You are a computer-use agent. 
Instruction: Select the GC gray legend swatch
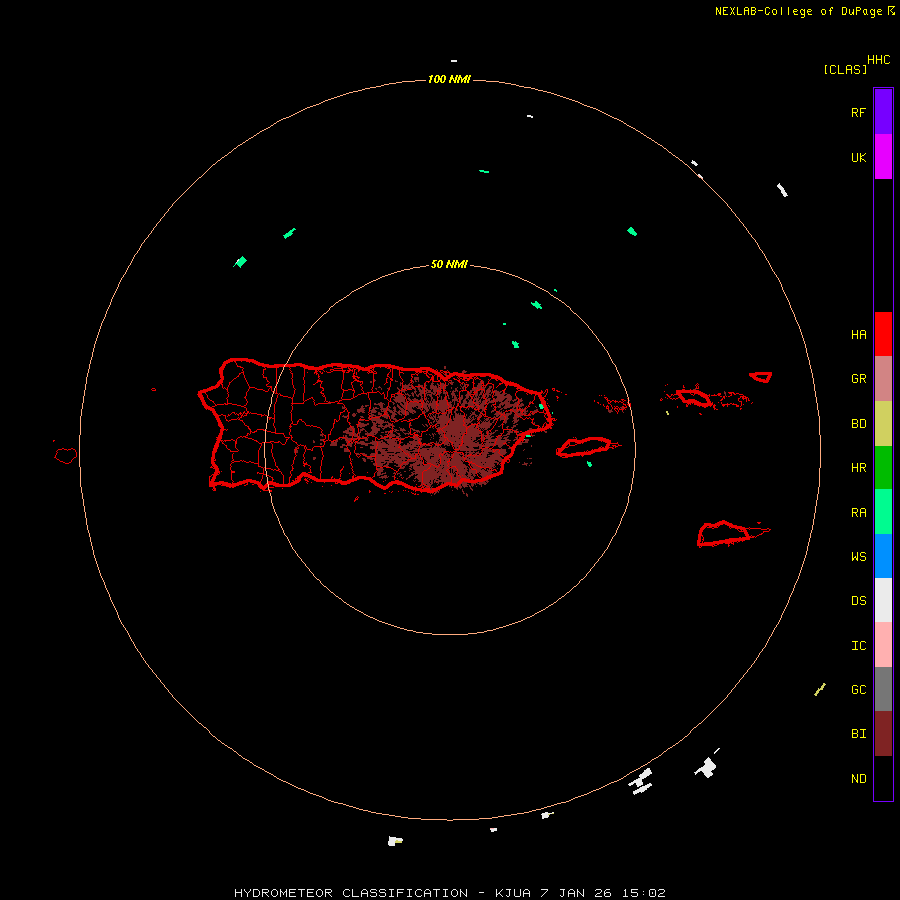click(x=883, y=689)
